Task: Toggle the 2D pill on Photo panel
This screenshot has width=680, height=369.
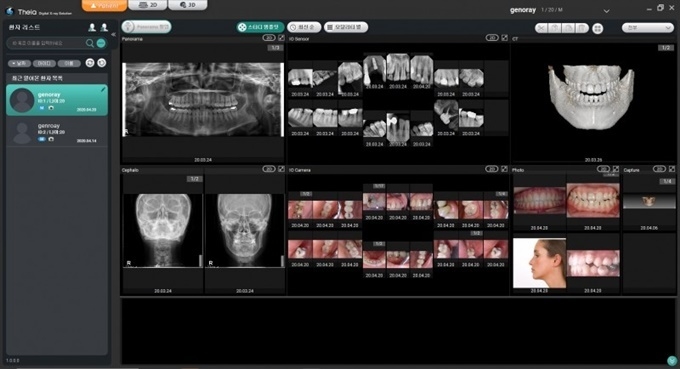Action: click(603, 169)
